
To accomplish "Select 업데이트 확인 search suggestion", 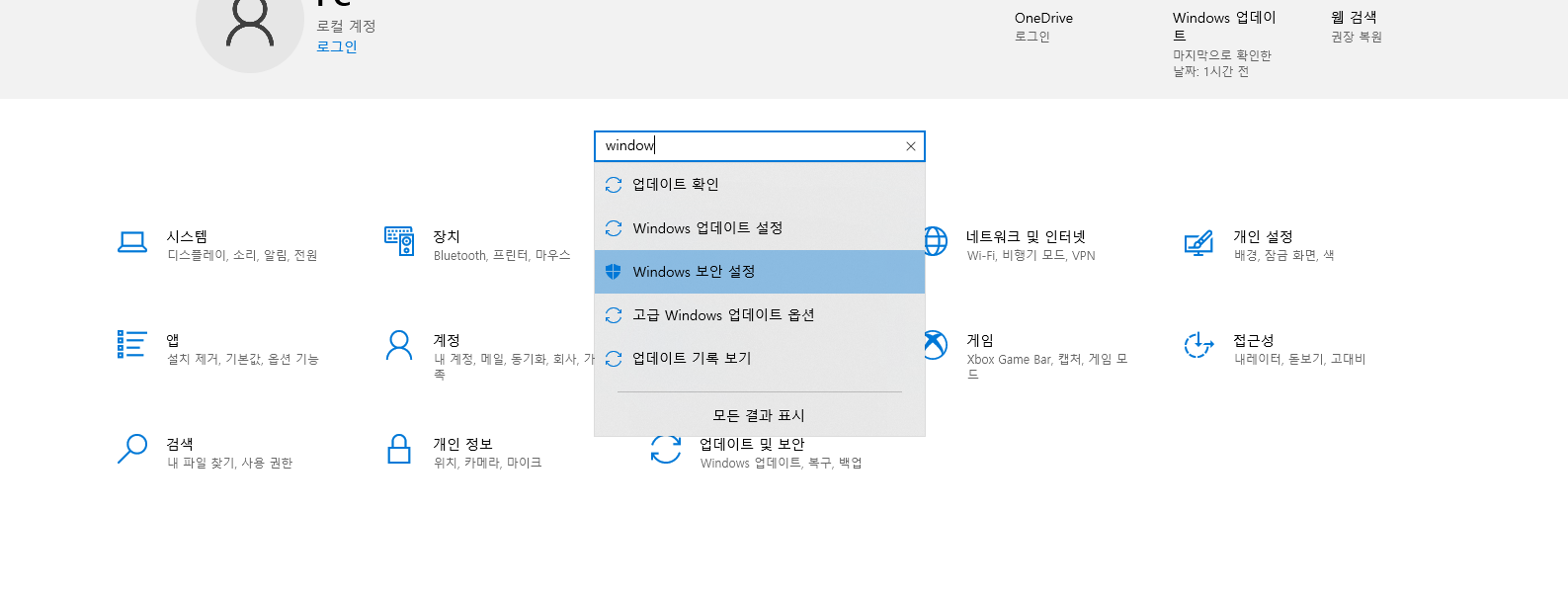I will 760,185.
